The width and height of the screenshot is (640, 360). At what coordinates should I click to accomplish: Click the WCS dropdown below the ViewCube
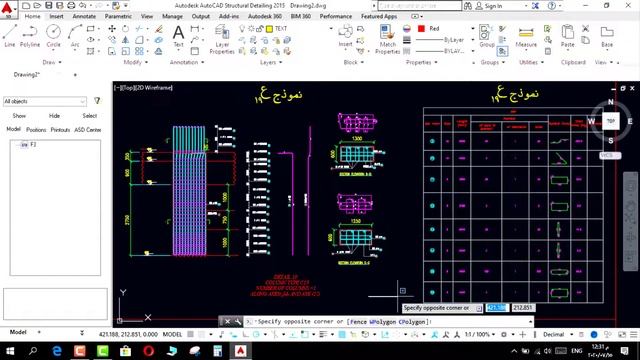610,156
